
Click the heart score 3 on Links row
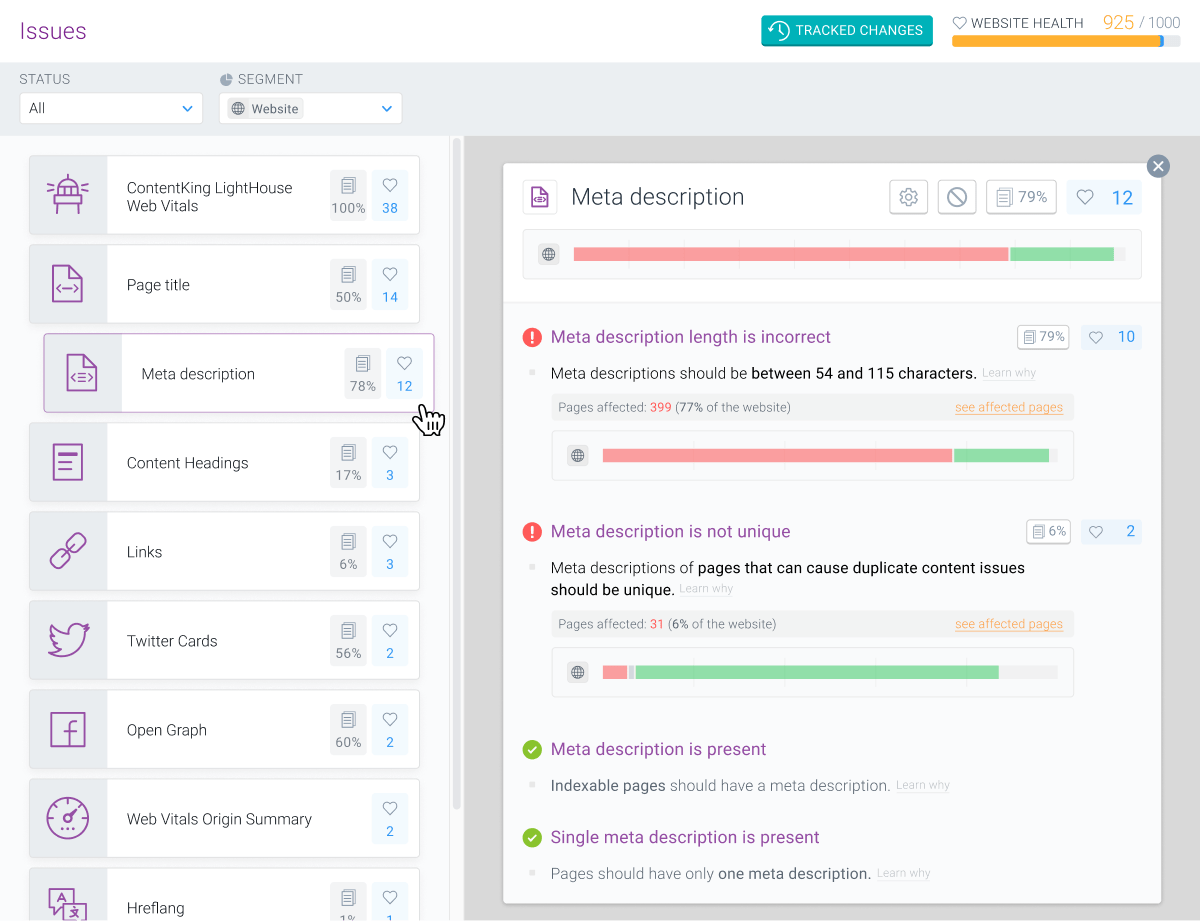click(x=390, y=551)
